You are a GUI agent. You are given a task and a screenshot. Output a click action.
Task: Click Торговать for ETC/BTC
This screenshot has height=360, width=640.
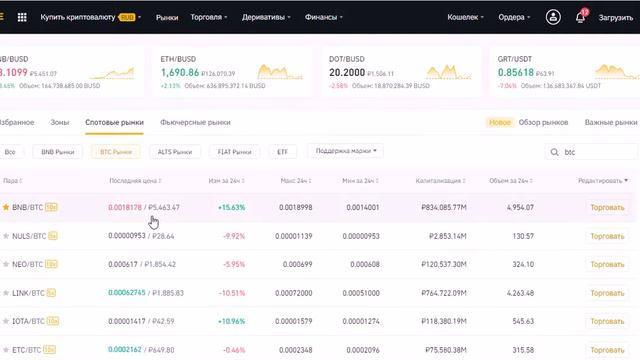click(607, 350)
